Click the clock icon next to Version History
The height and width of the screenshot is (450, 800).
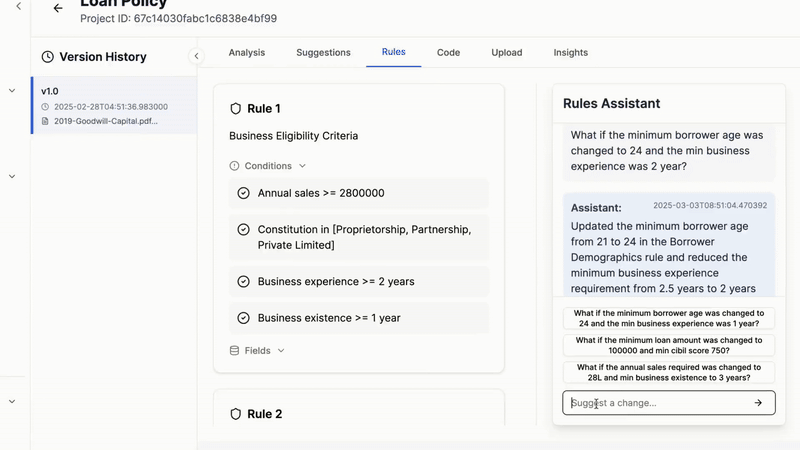(47, 57)
